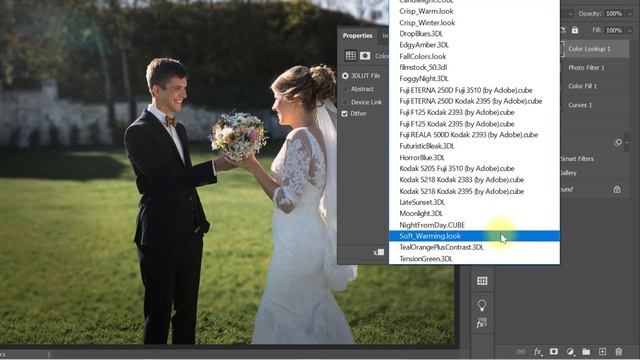Choose Fuji ETERNA 250D Fuji 3510 LUT
640x360 pixels.
(x=474, y=90)
